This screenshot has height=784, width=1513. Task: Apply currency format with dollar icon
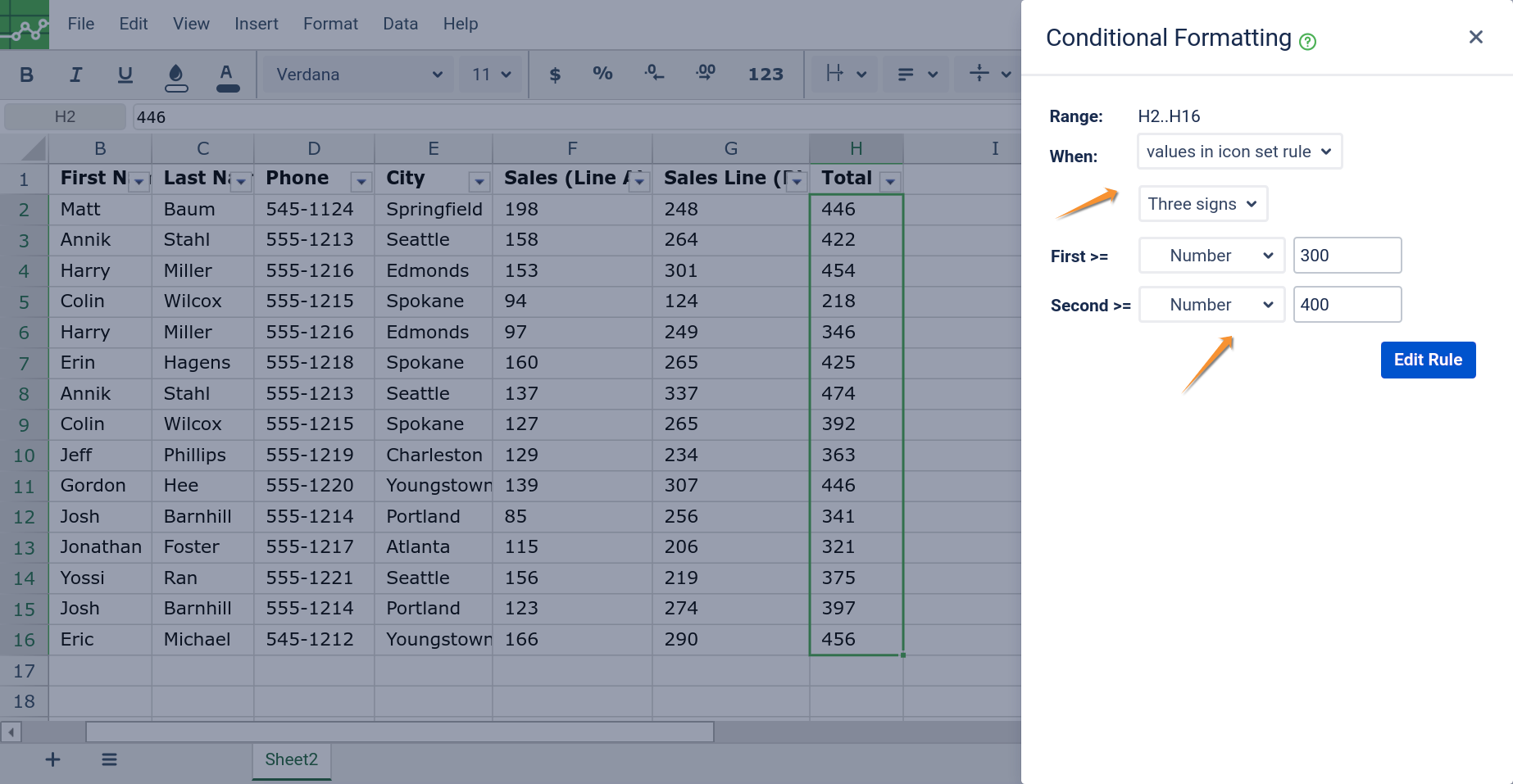555,75
